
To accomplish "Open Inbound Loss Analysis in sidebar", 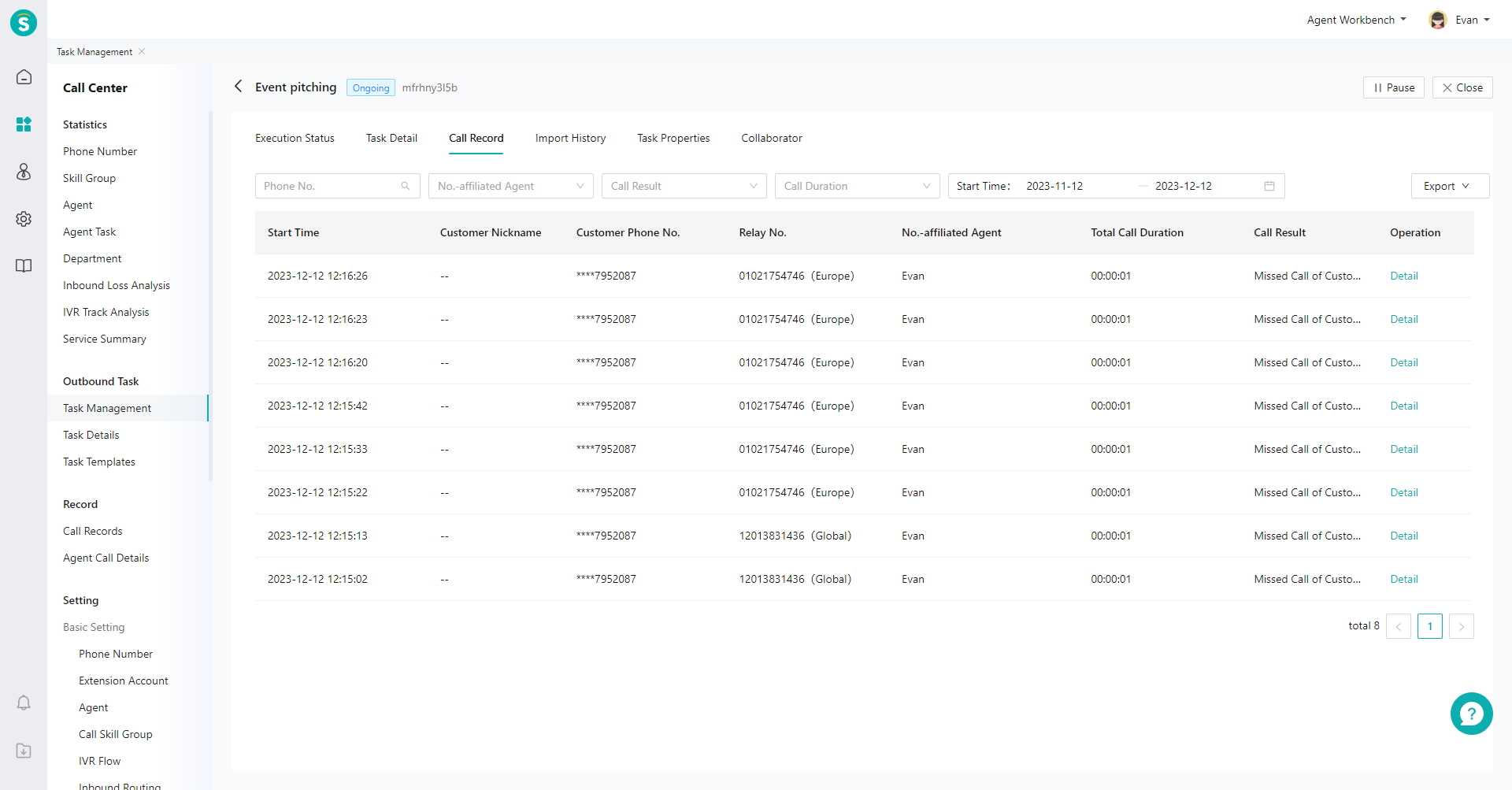I will pos(117,285).
